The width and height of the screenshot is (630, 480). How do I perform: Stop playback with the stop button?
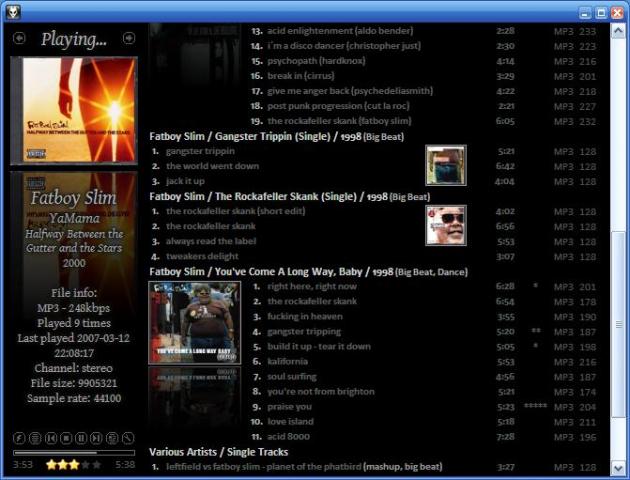66,438
